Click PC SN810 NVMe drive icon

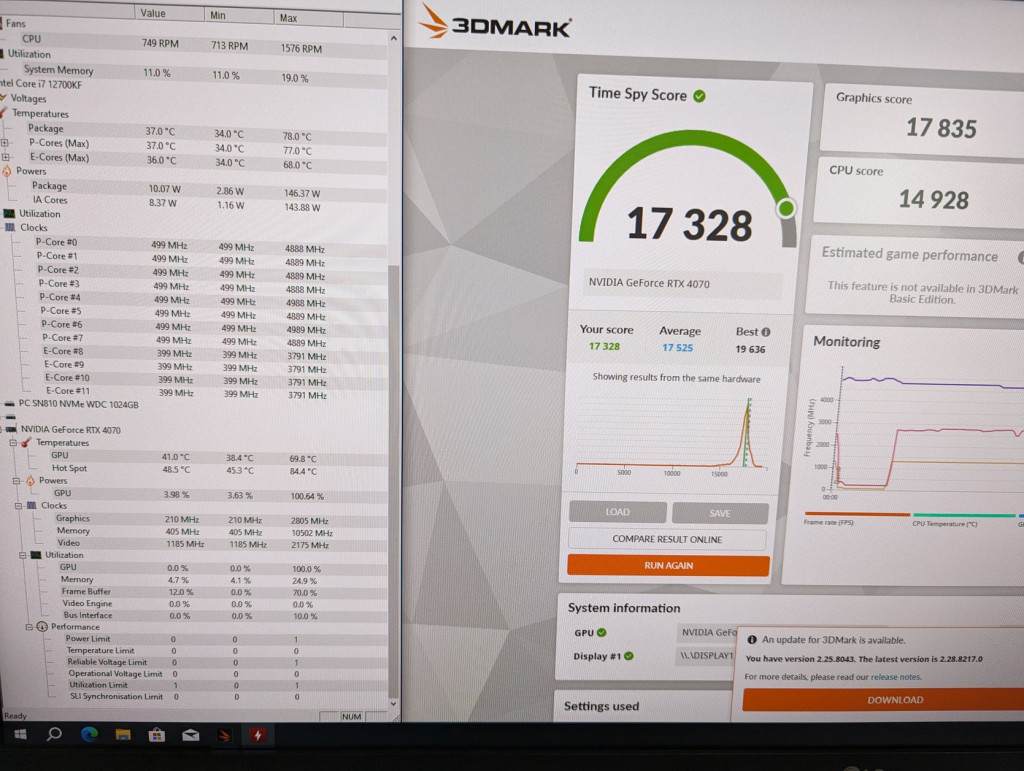coord(9,404)
